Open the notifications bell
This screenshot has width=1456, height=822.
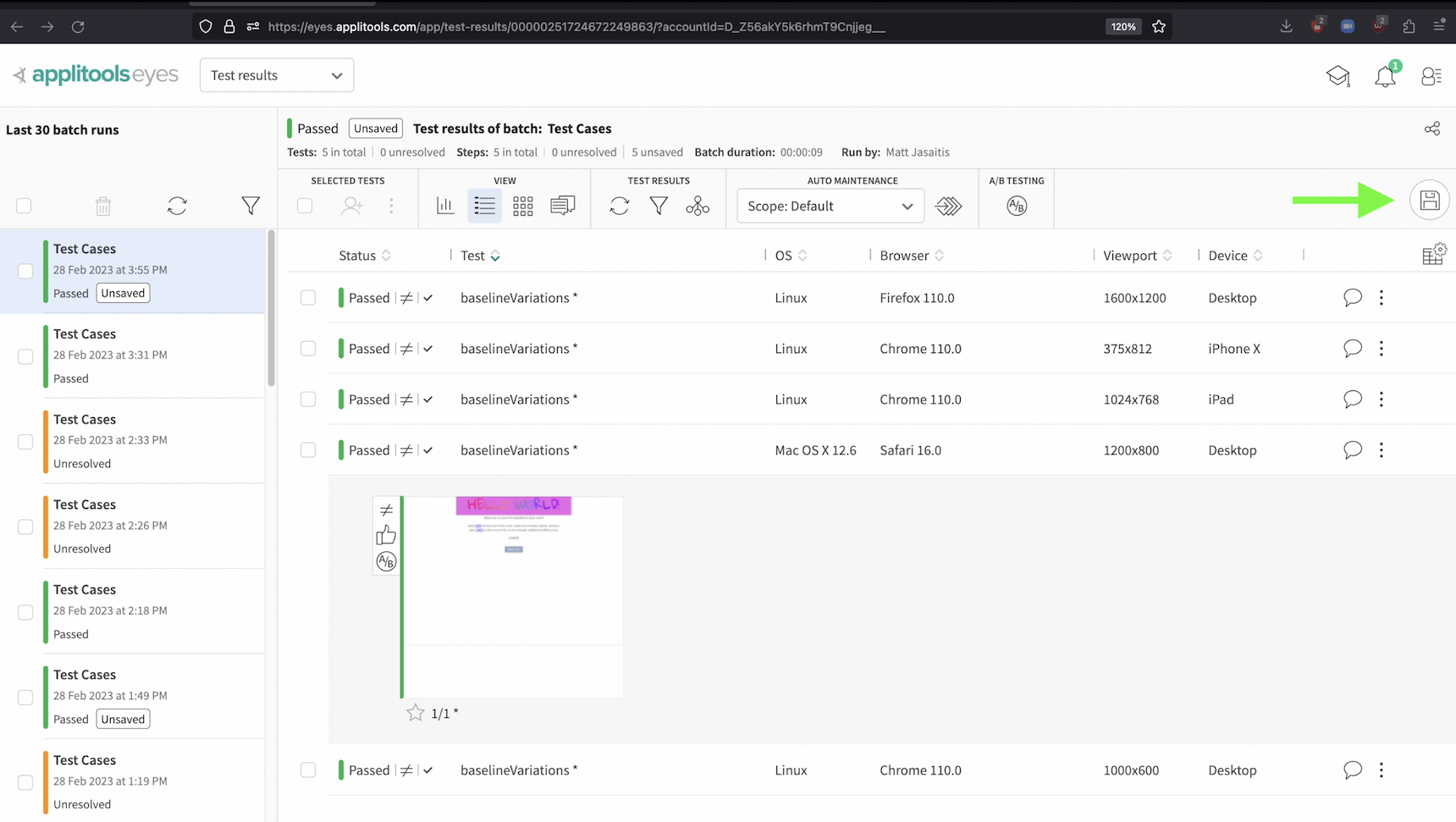point(1385,76)
